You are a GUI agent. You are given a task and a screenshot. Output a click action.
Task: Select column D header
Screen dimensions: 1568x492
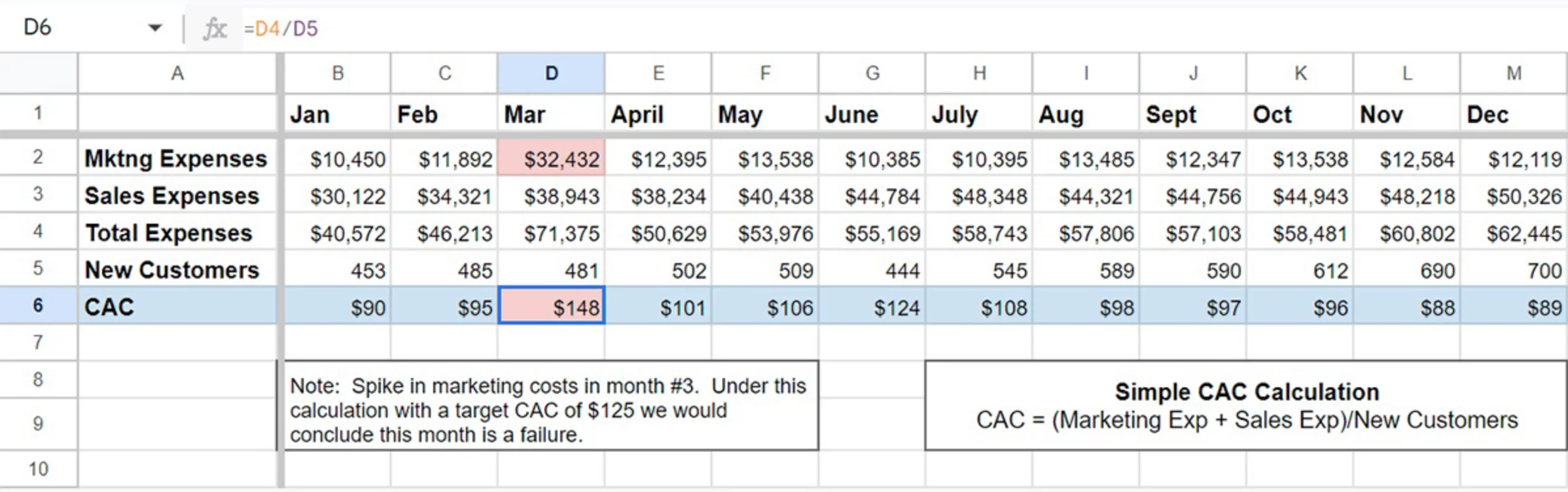[551, 73]
